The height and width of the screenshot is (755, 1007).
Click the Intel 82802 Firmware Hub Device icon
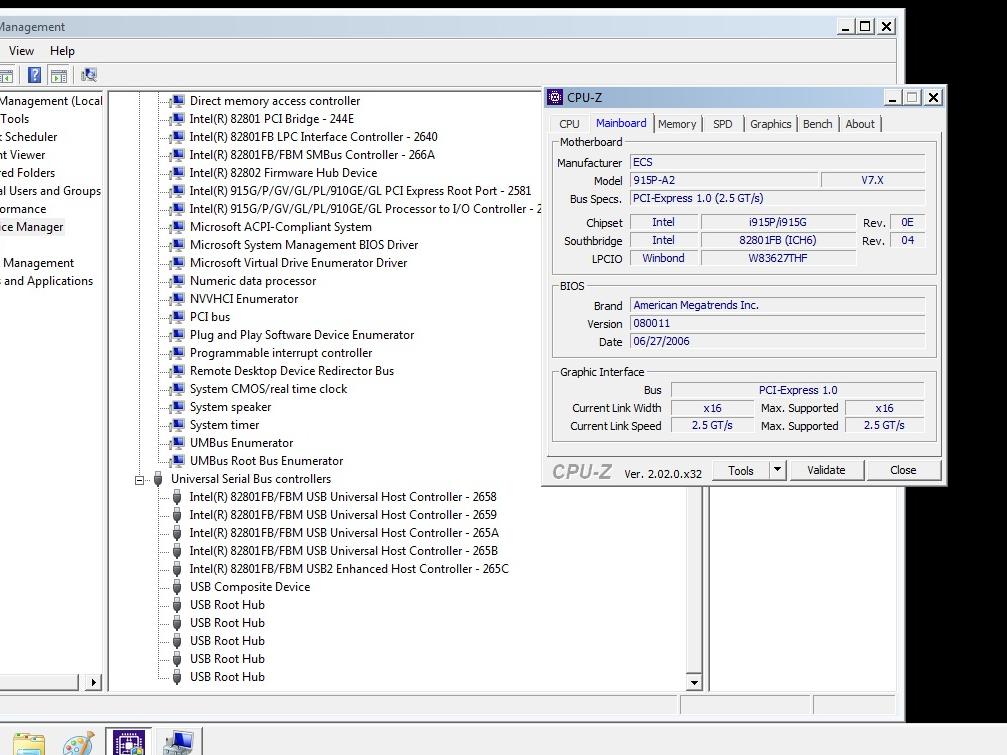pos(177,173)
